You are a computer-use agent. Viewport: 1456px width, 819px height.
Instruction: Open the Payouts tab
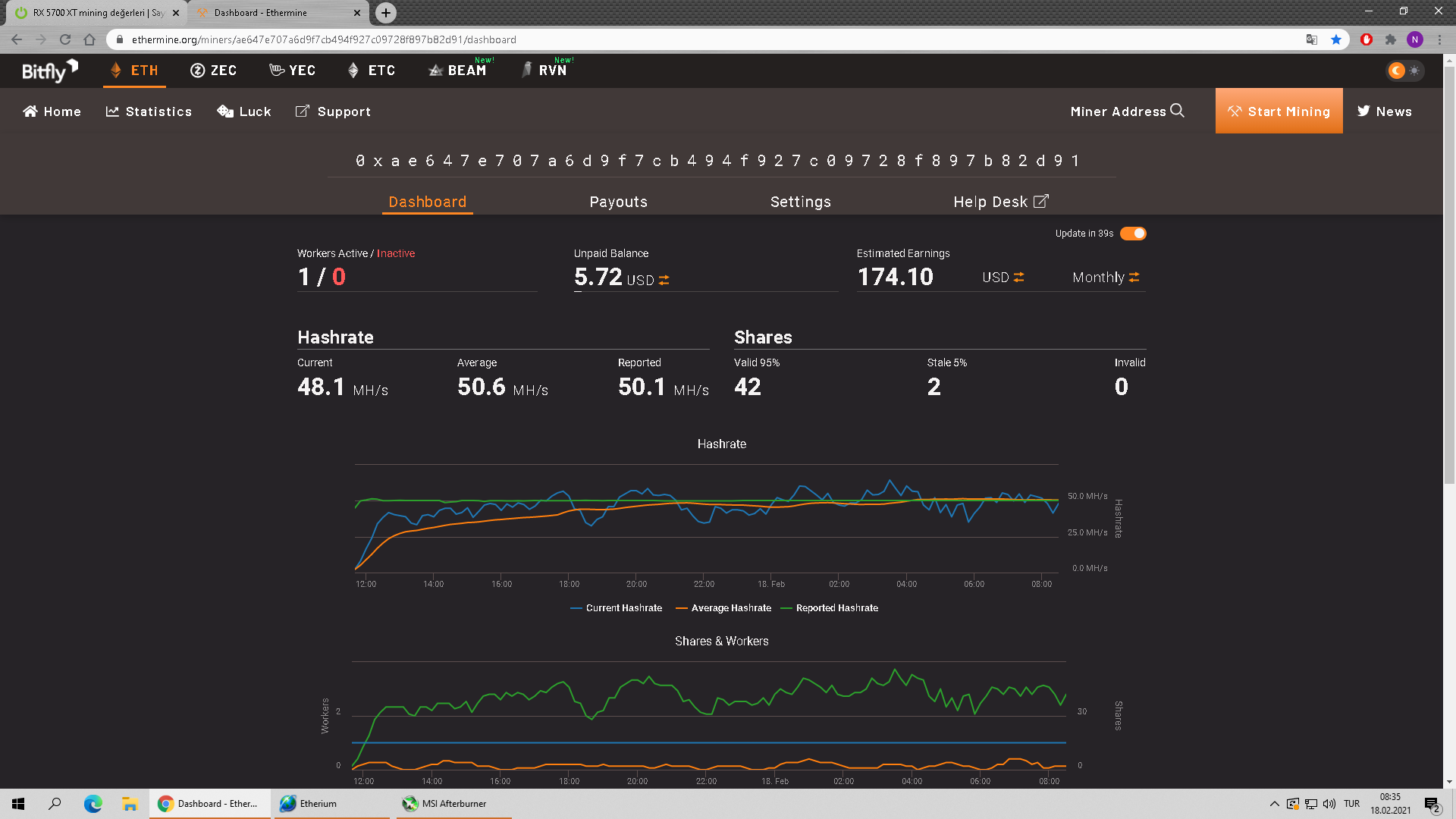pos(618,202)
